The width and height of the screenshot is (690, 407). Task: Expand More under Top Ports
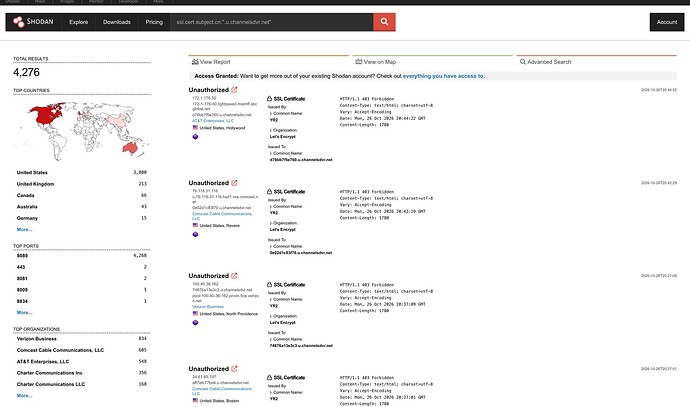(x=24, y=312)
